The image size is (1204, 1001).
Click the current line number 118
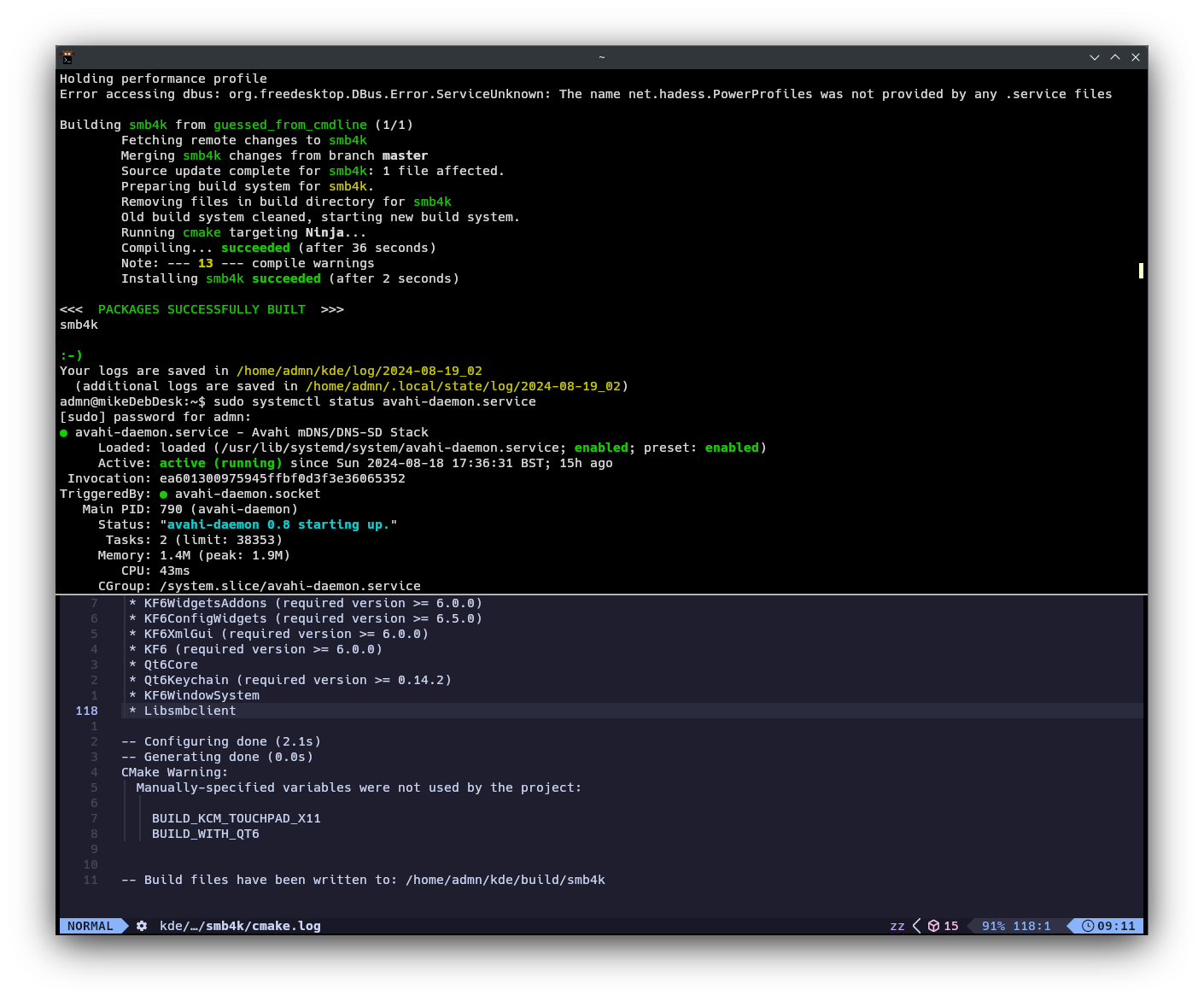(x=86, y=711)
